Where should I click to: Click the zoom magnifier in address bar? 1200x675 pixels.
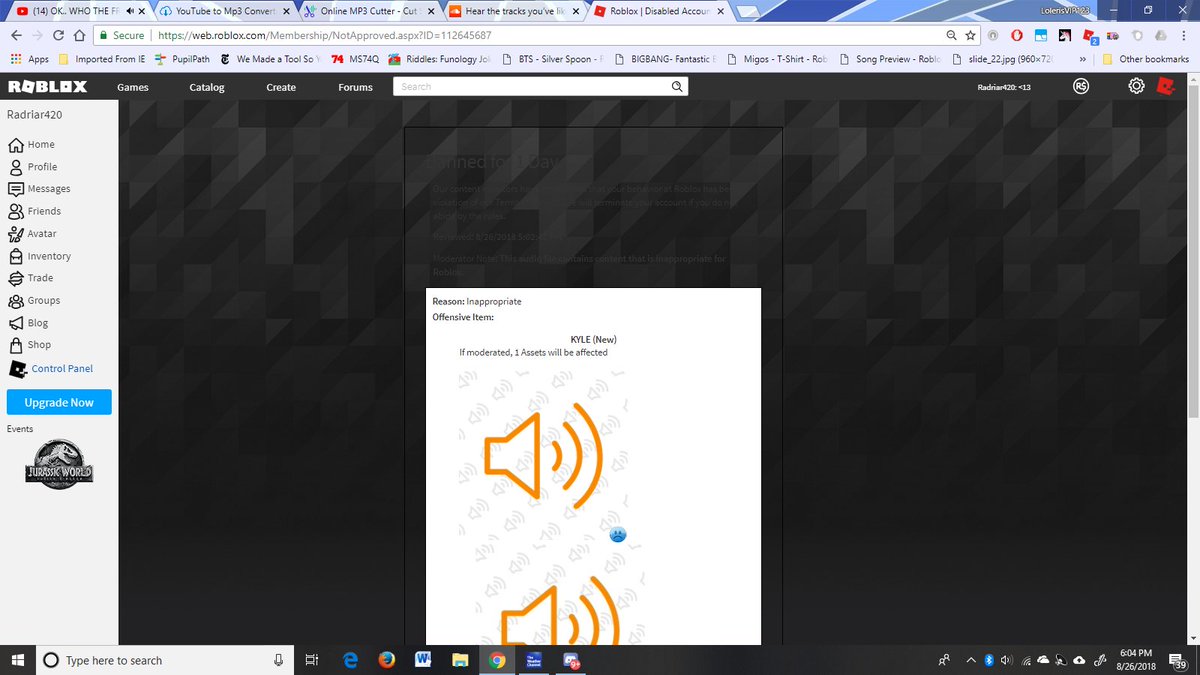(952, 35)
